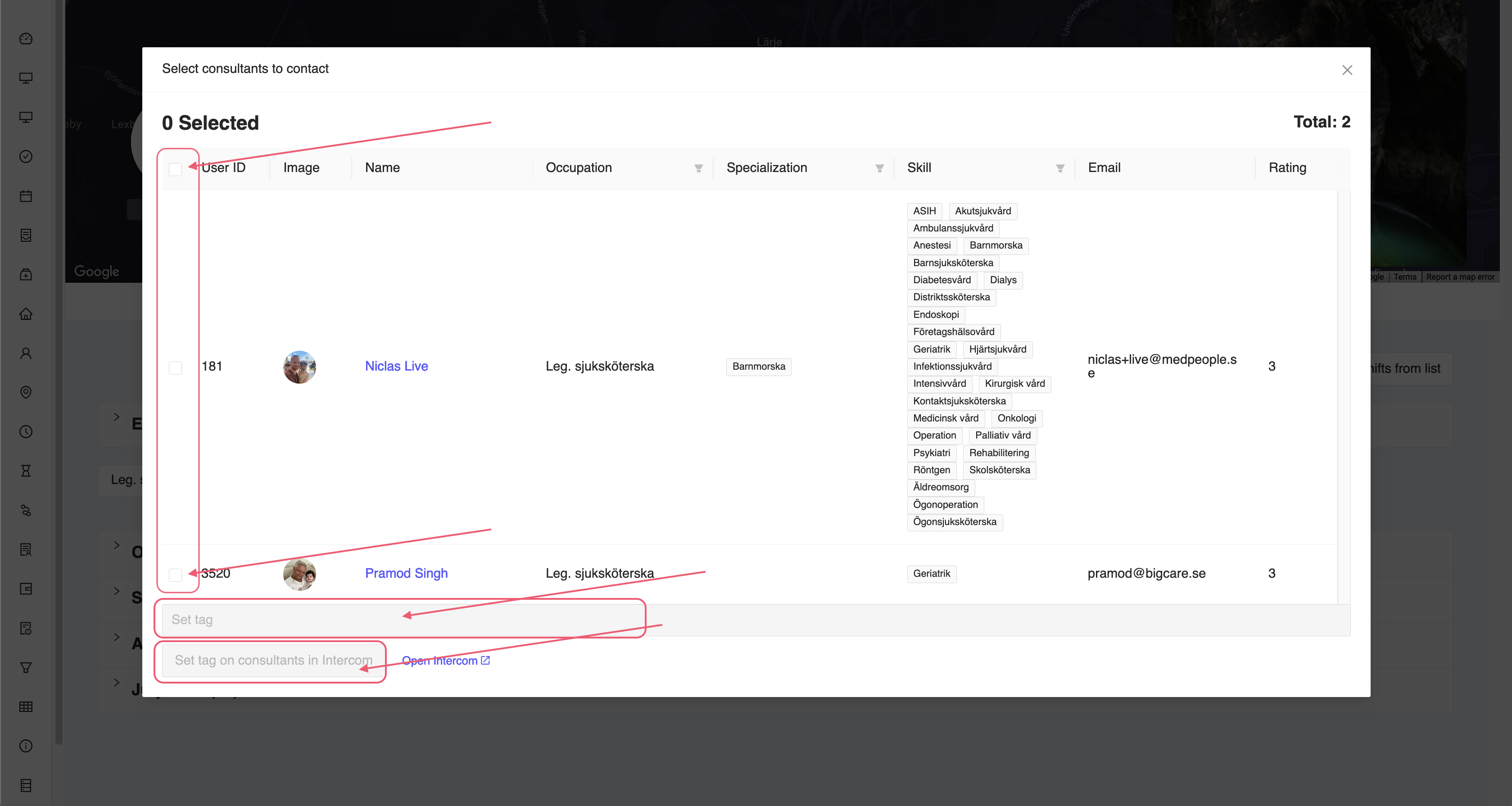Open Niclas Live profile link
Viewport: 1512px width, 806px height.
pos(396,367)
